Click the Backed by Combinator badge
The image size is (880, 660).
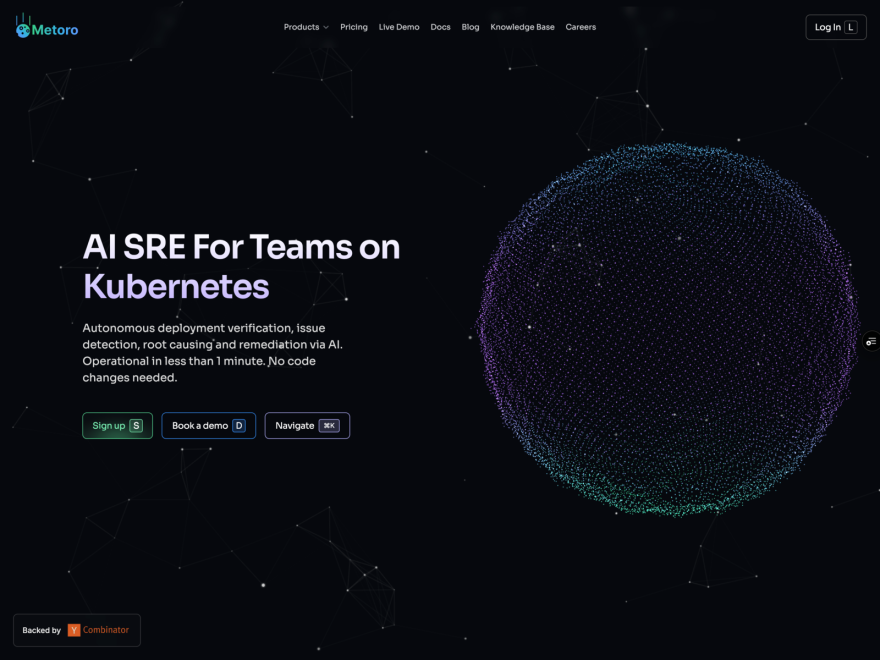pos(77,630)
